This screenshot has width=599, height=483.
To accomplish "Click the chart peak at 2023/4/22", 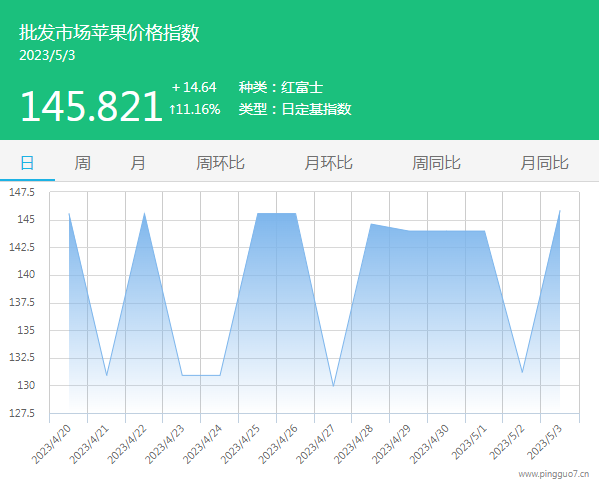I will pyautogui.click(x=144, y=213).
